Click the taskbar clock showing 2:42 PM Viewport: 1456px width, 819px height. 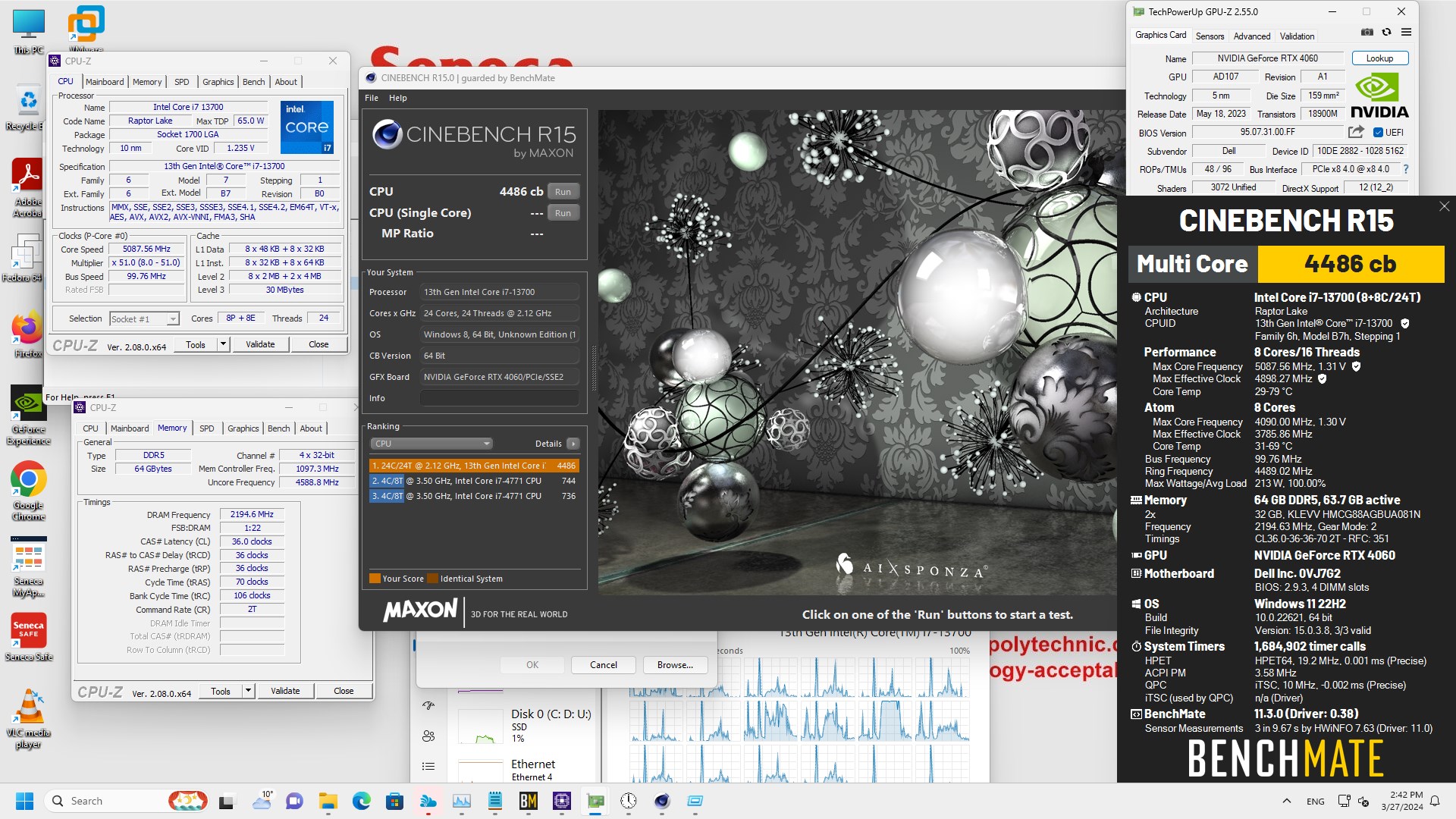(x=1402, y=801)
